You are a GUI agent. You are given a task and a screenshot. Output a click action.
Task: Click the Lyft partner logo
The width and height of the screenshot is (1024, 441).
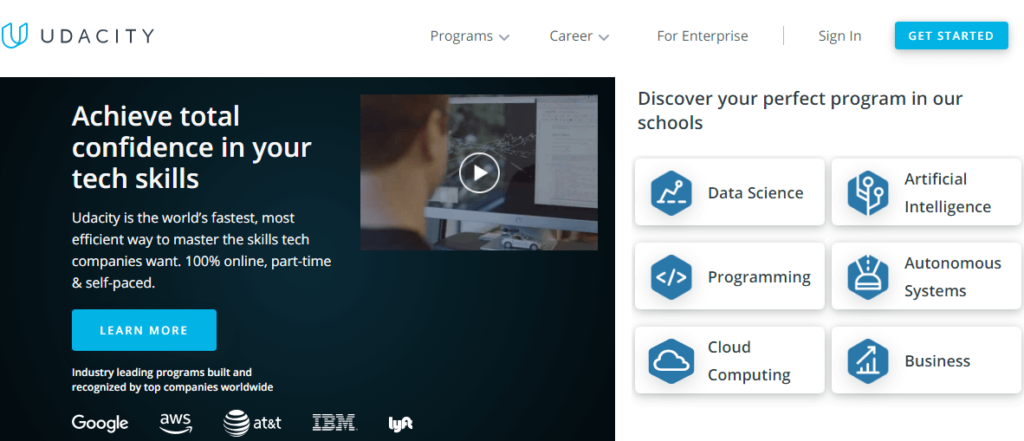pos(400,423)
